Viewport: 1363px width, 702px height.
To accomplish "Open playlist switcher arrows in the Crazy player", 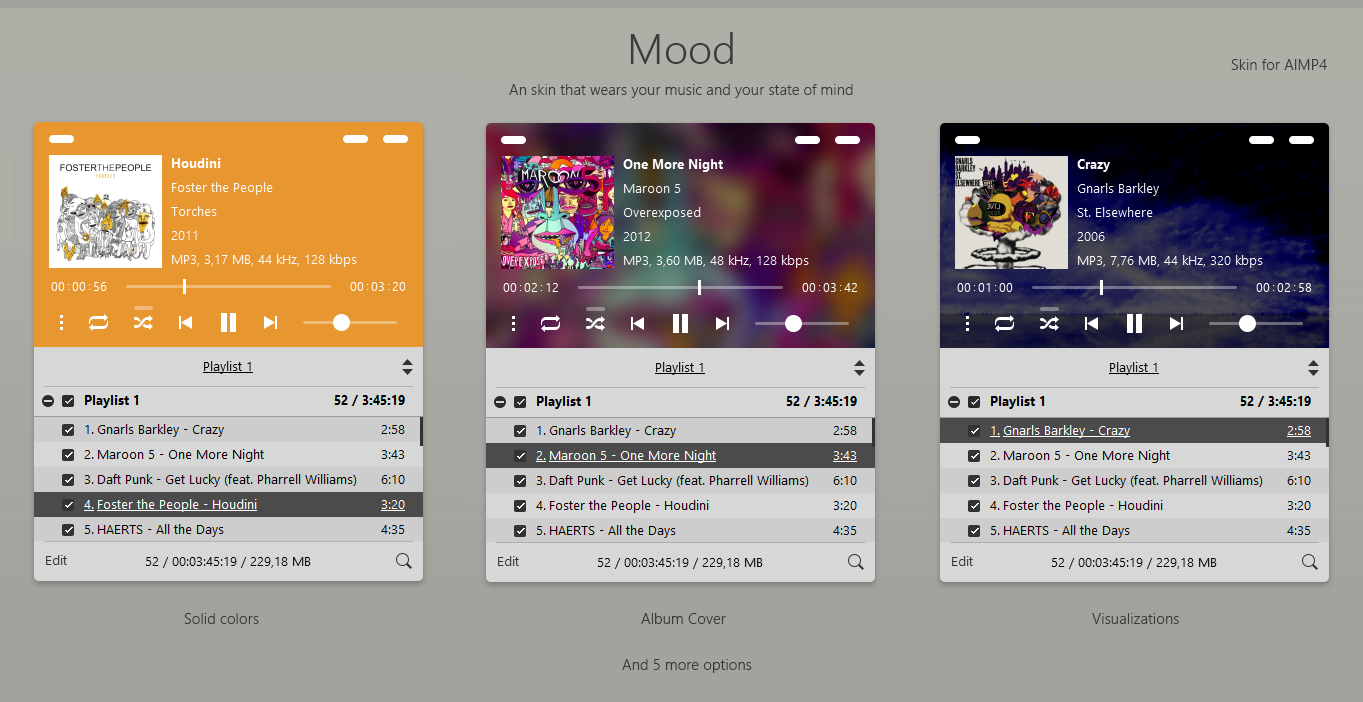I will [x=1313, y=368].
